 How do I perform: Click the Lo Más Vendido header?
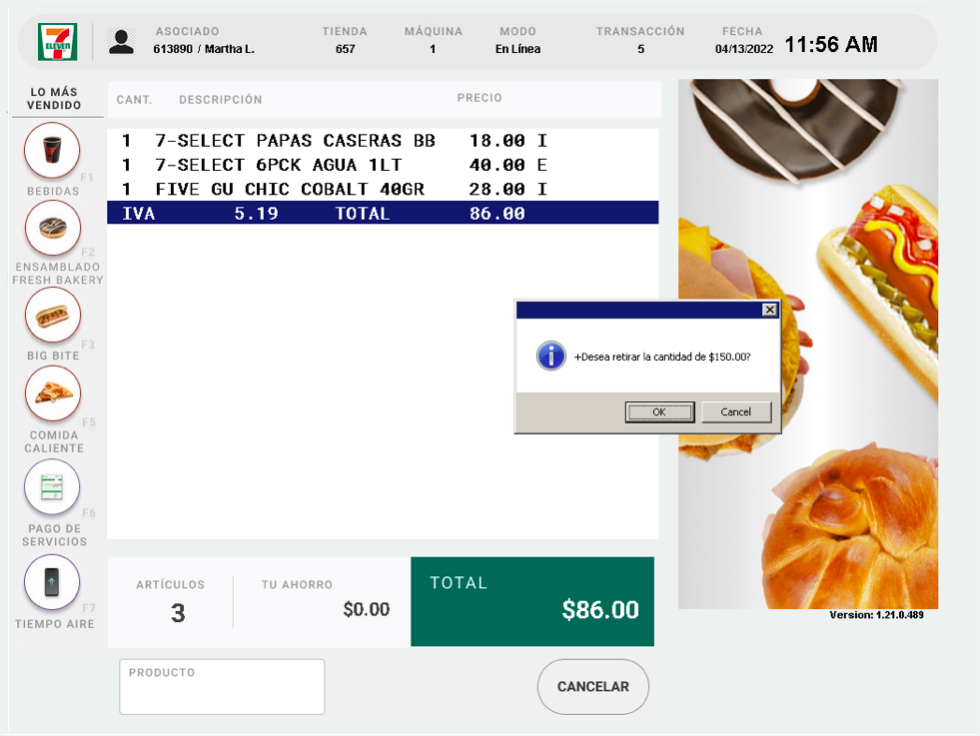(54, 99)
